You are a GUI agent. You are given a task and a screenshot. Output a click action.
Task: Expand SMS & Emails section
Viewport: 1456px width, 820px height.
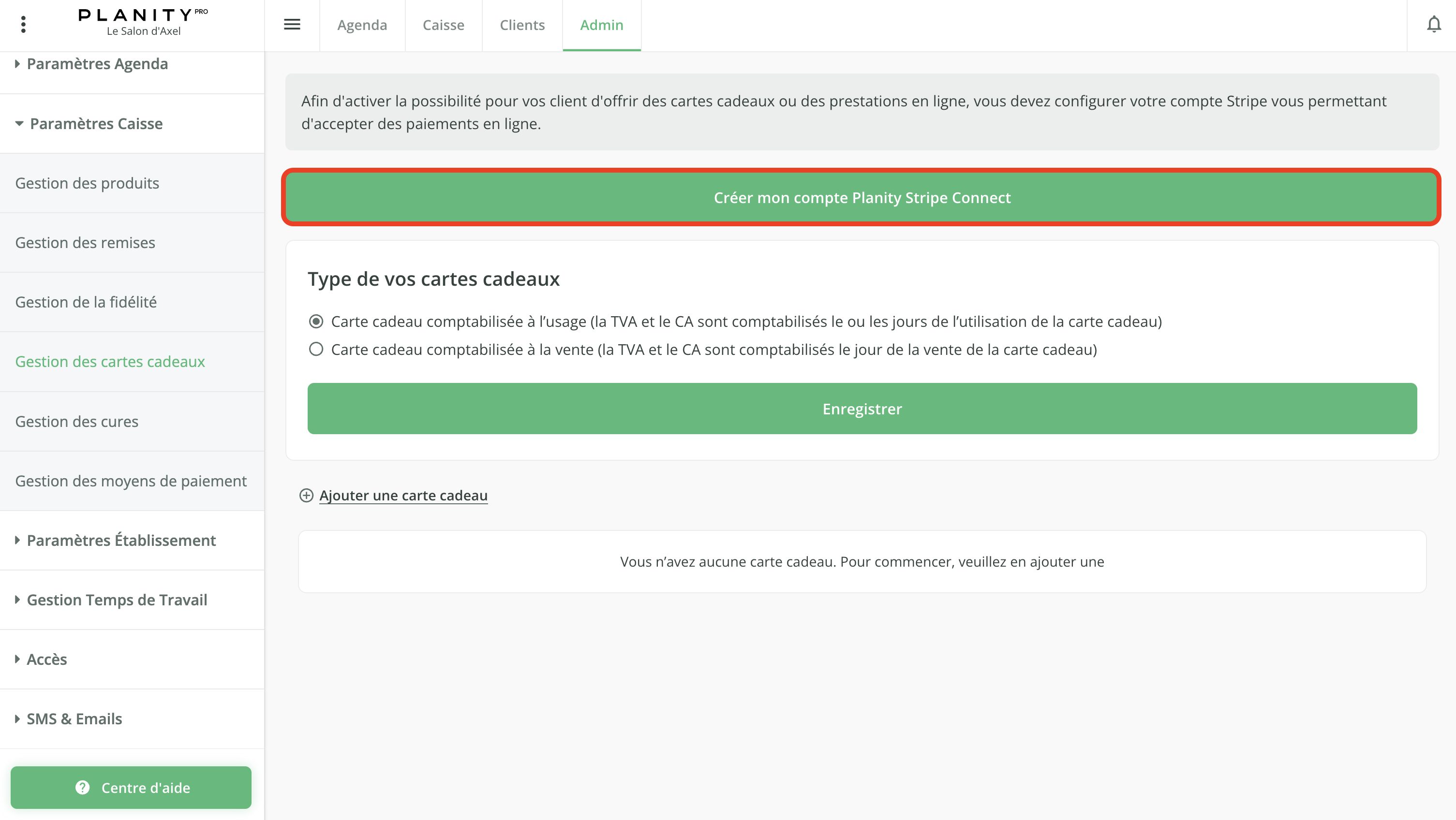coord(74,719)
